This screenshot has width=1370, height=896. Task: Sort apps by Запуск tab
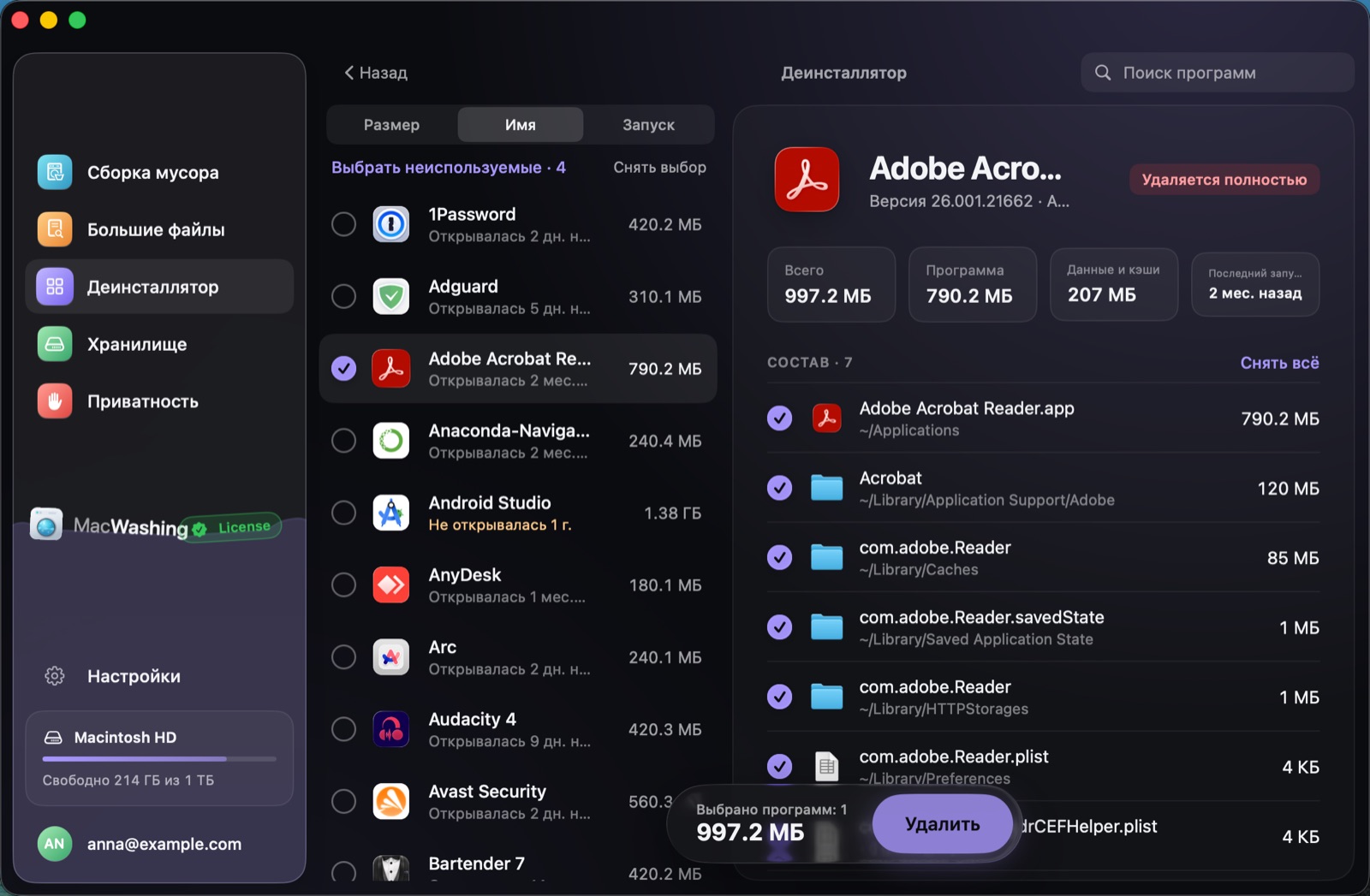[648, 125]
